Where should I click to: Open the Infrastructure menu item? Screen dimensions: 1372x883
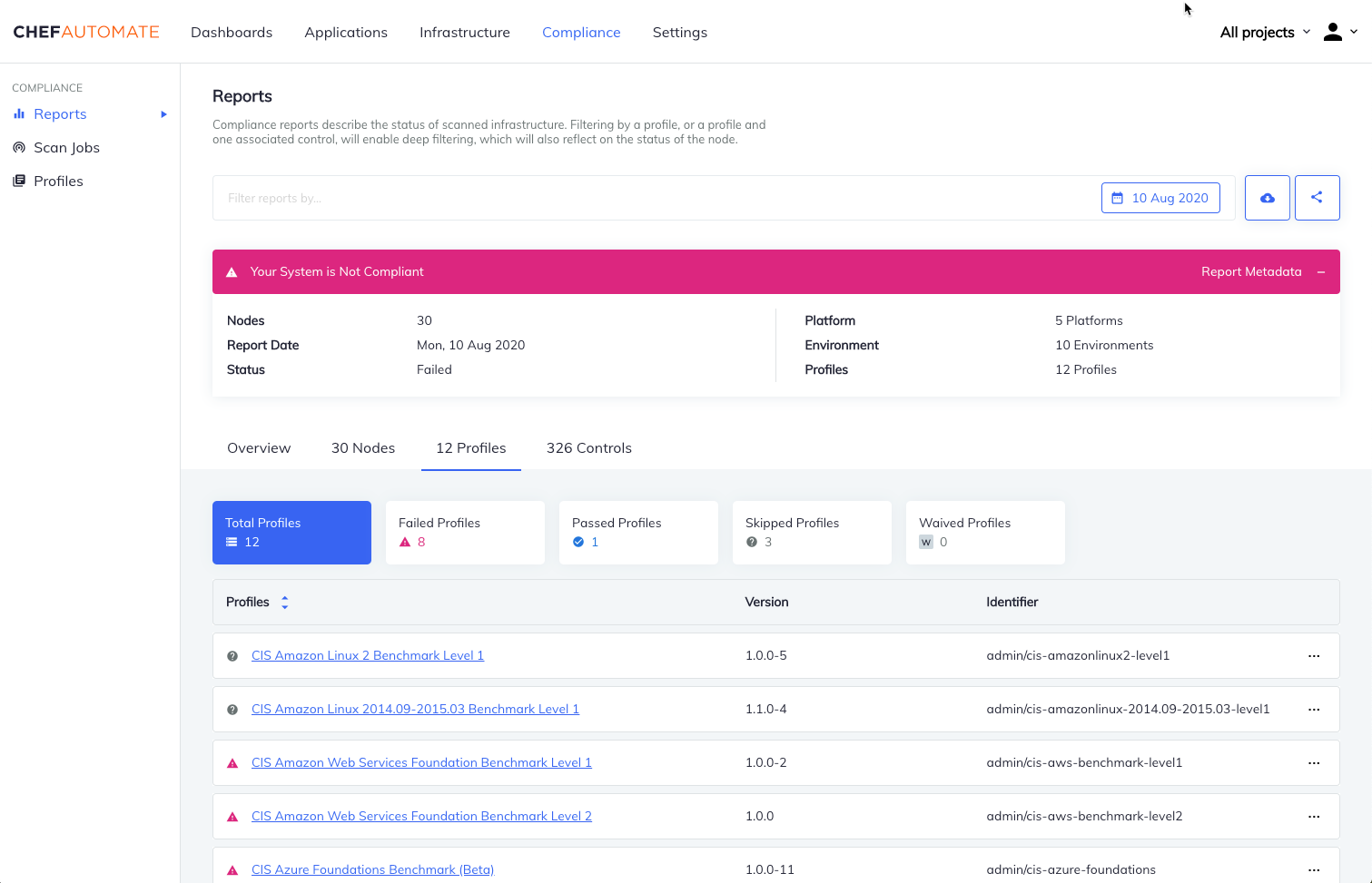point(464,32)
